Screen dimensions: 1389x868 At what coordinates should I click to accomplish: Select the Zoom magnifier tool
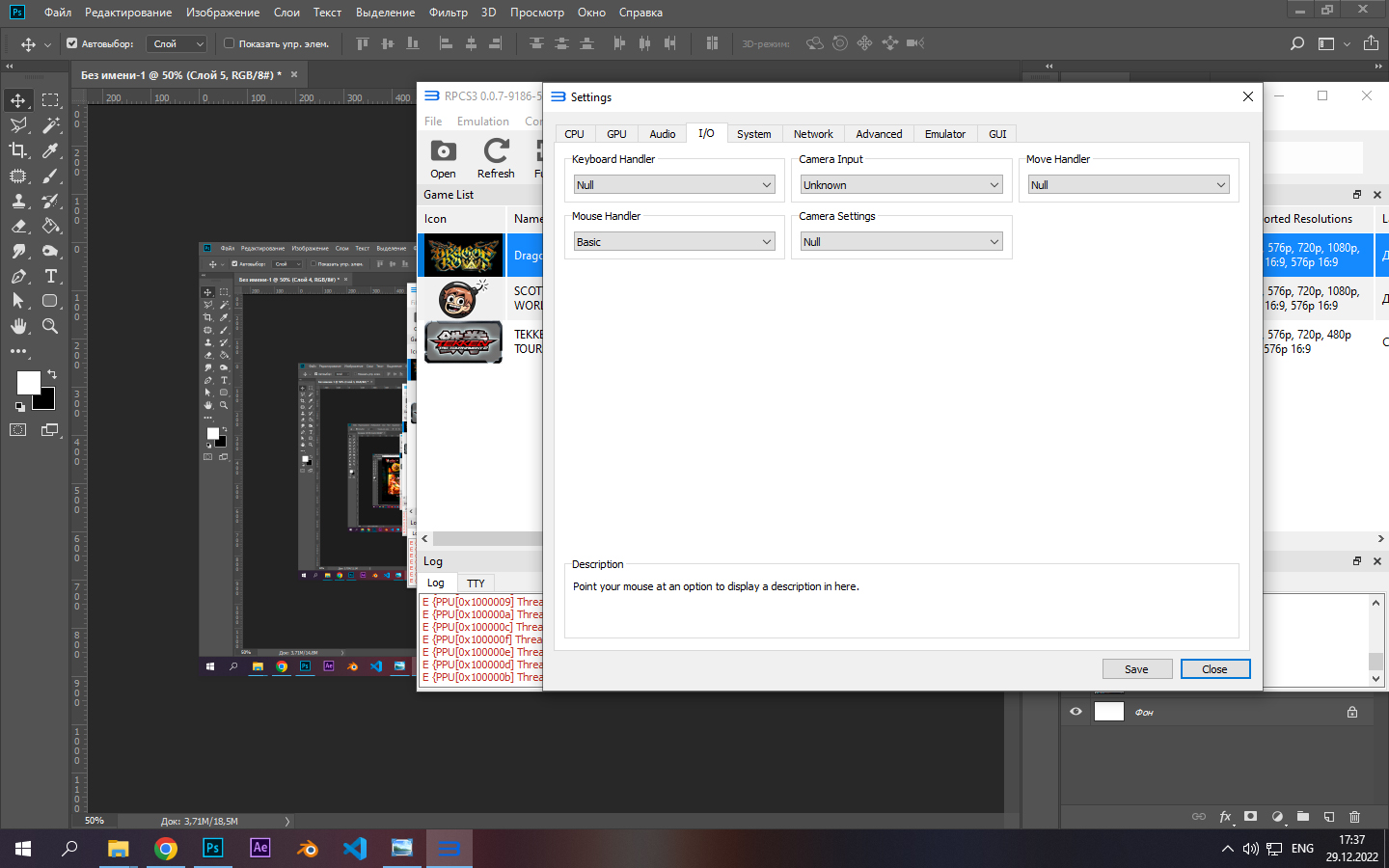(50, 326)
